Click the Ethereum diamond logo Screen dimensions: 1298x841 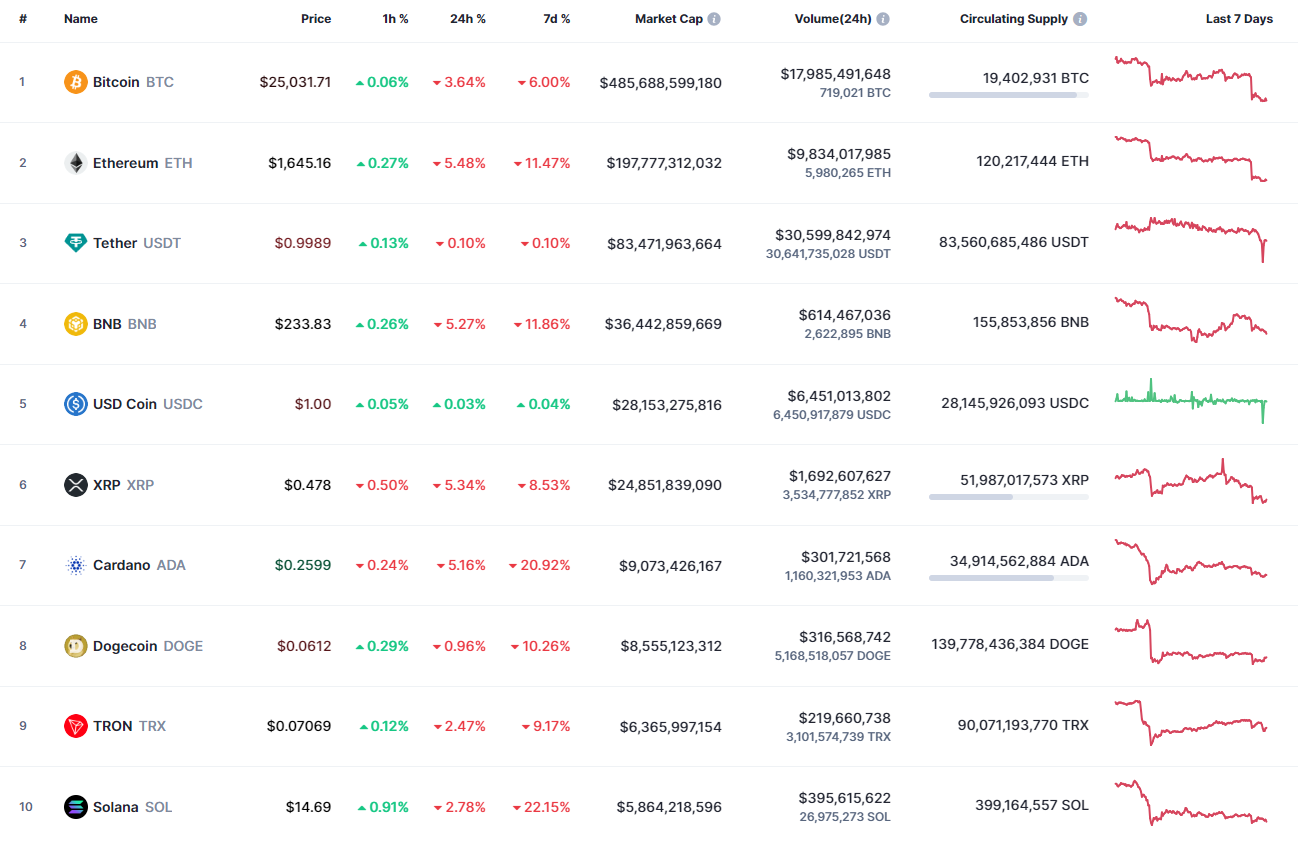tap(75, 162)
